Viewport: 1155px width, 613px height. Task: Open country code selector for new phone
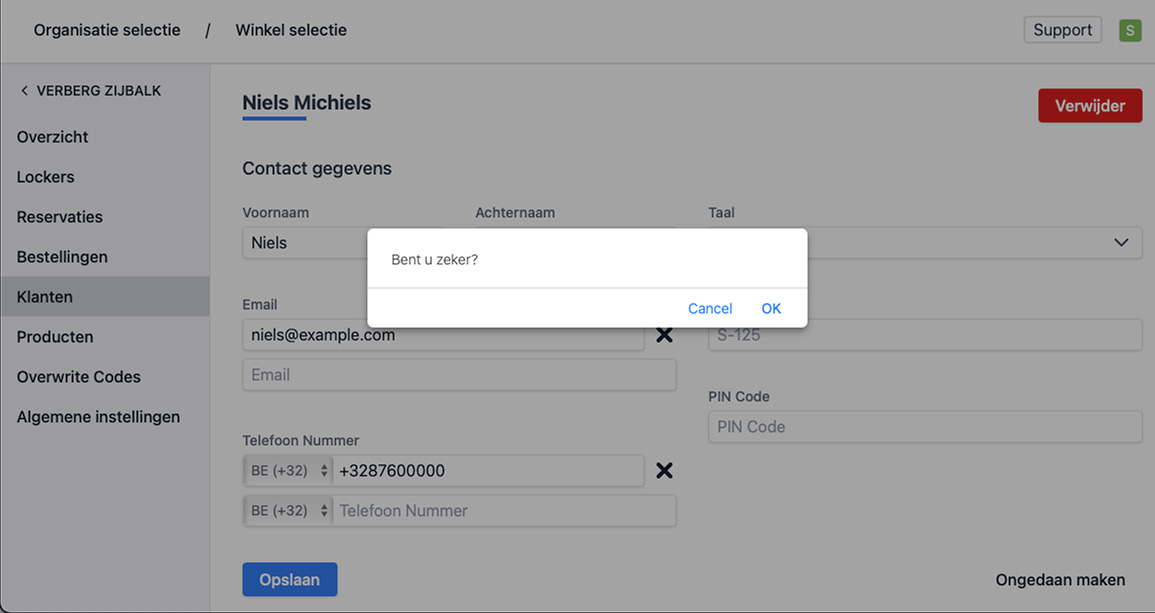click(x=288, y=511)
